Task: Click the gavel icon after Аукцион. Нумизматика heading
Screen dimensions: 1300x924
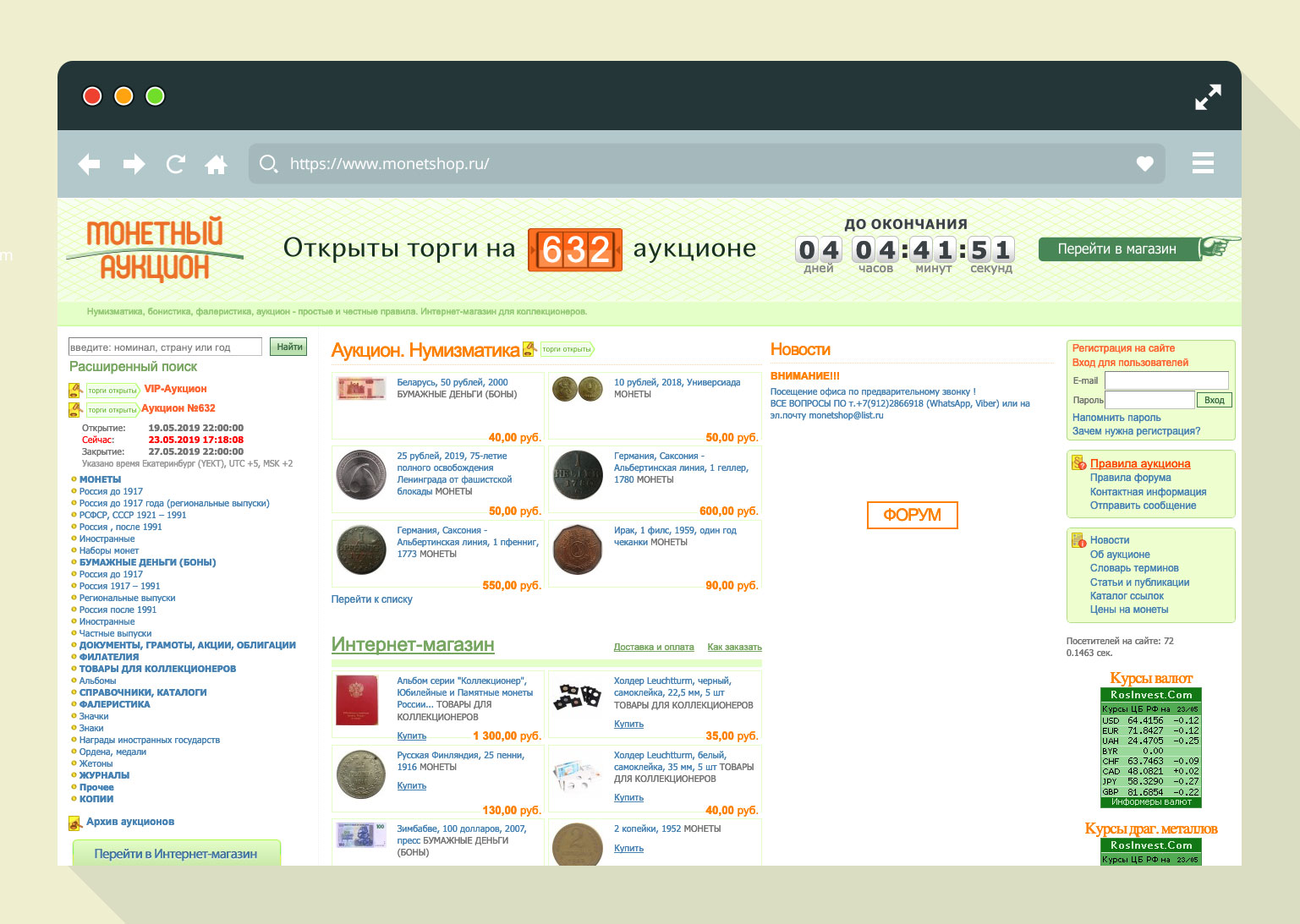Action: coord(529,348)
